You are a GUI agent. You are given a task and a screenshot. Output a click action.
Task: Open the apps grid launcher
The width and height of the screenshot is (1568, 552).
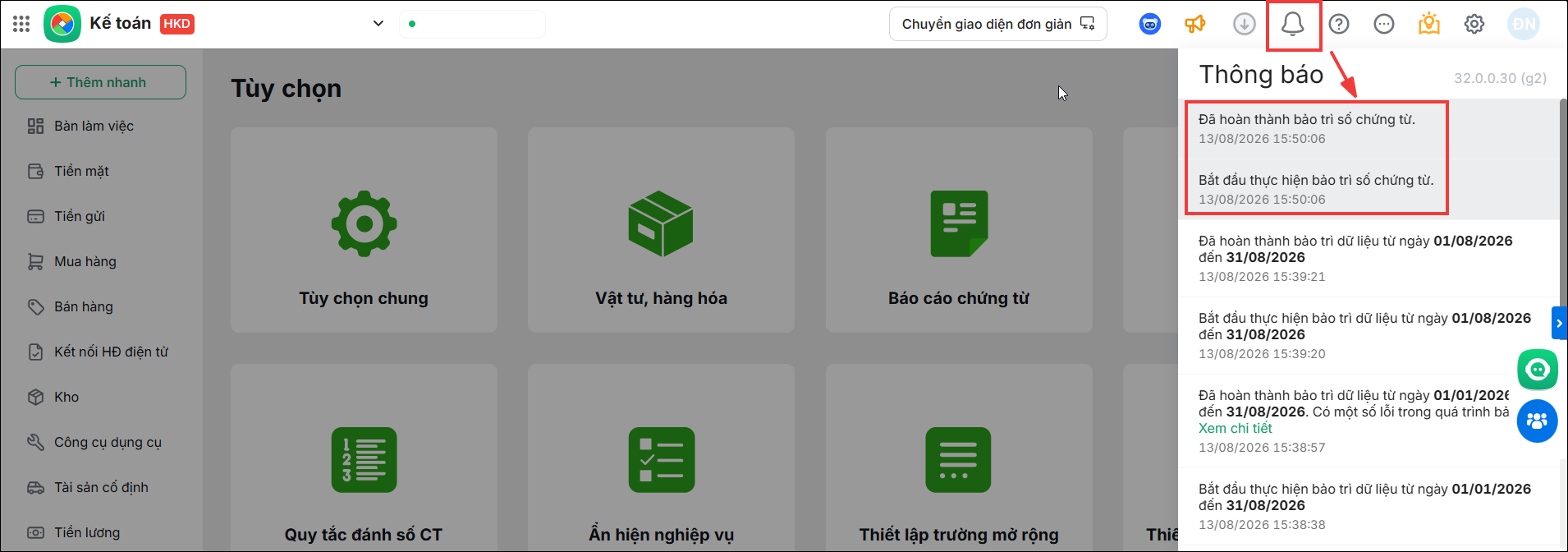pyautogui.click(x=22, y=24)
